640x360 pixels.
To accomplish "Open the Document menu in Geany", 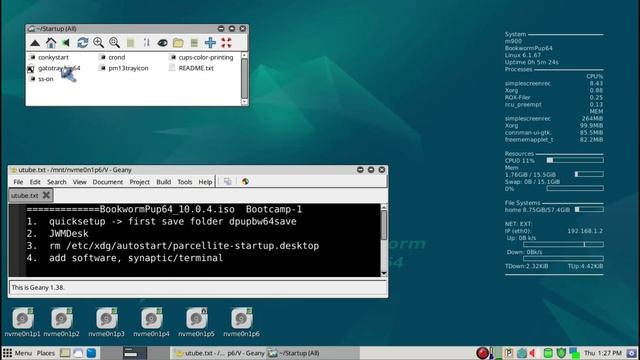I will pos(108,182).
